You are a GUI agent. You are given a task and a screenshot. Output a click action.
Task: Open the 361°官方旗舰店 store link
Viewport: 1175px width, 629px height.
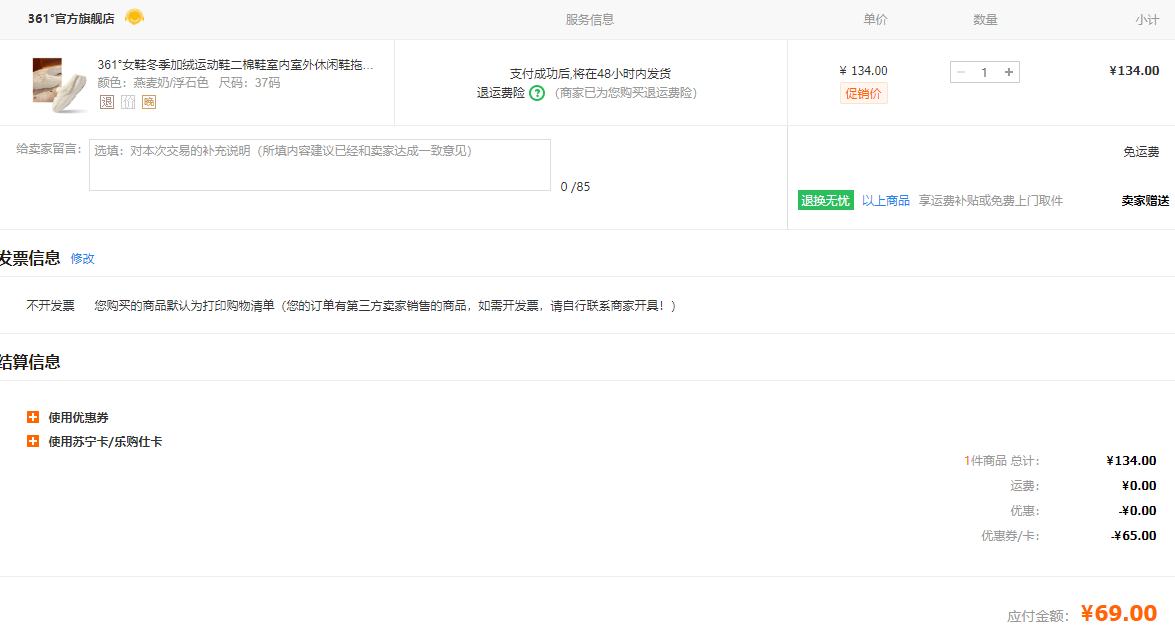(71, 18)
